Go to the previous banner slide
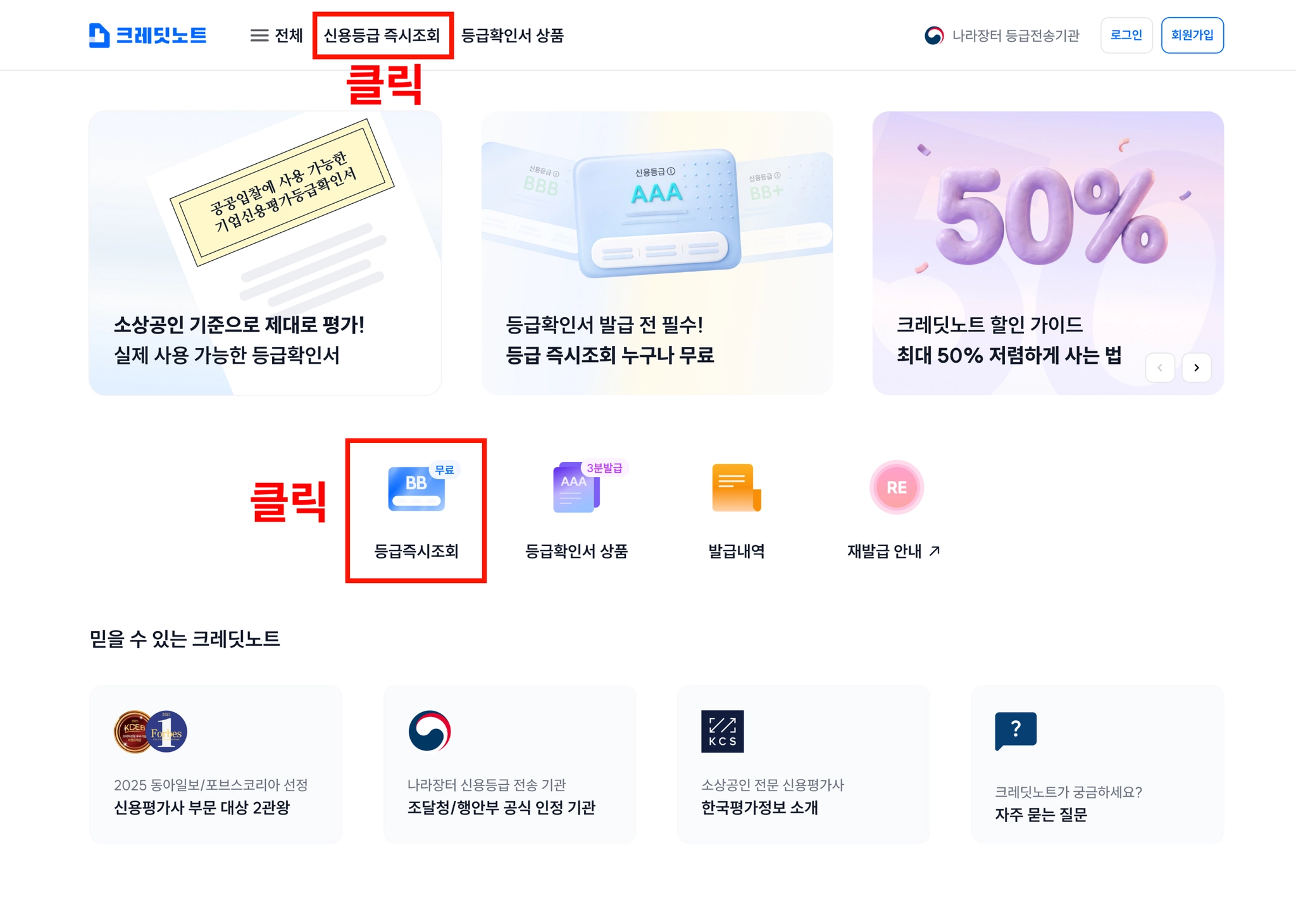 [x=1160, y=368]
